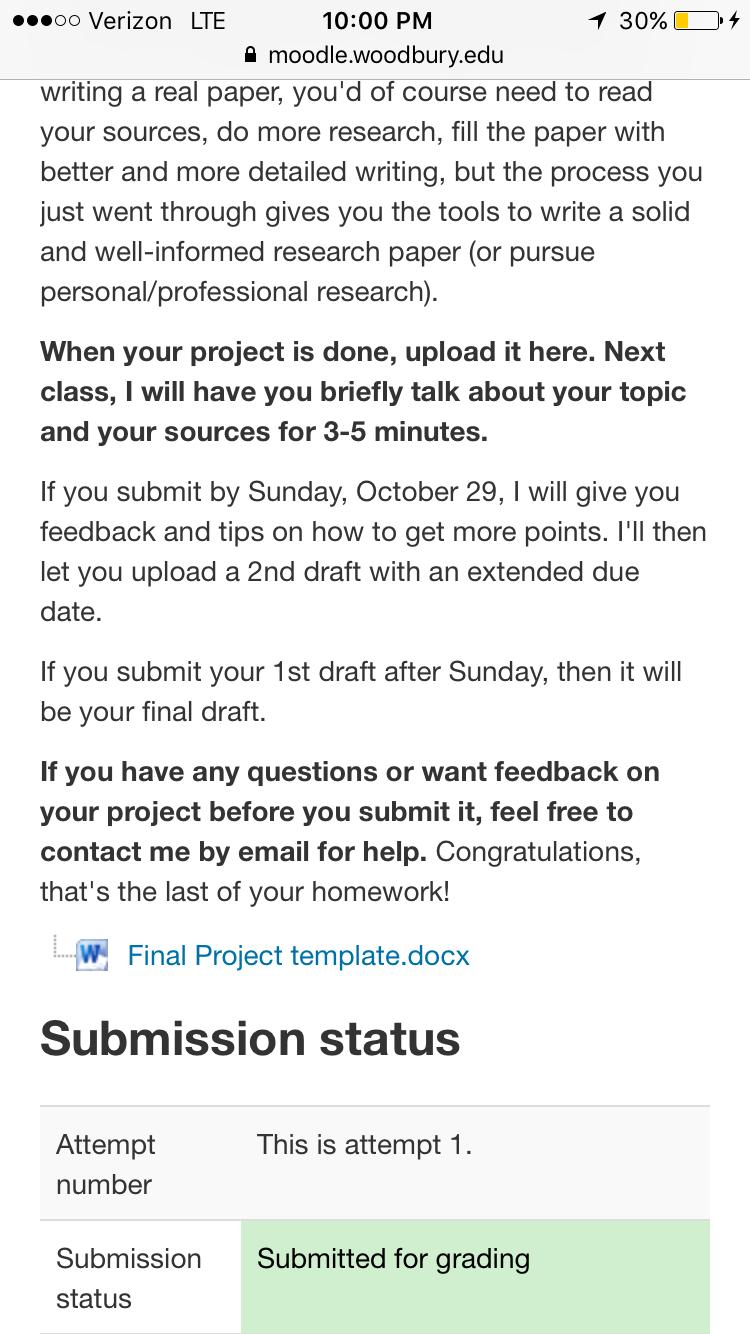Viewport: 750px width, 1334px height.
Task: Tap the signal strength dots indicator
Action: coord(44,20)
